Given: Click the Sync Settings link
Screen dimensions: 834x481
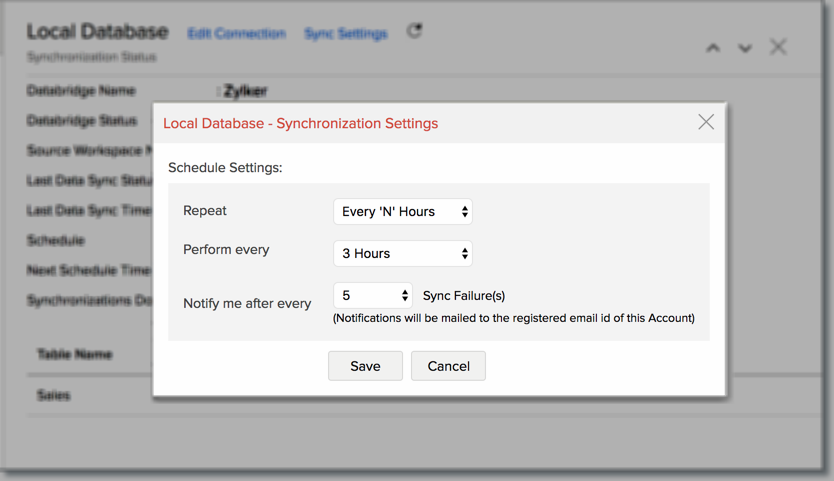Looking at the screenshot, I should [345, 34].
